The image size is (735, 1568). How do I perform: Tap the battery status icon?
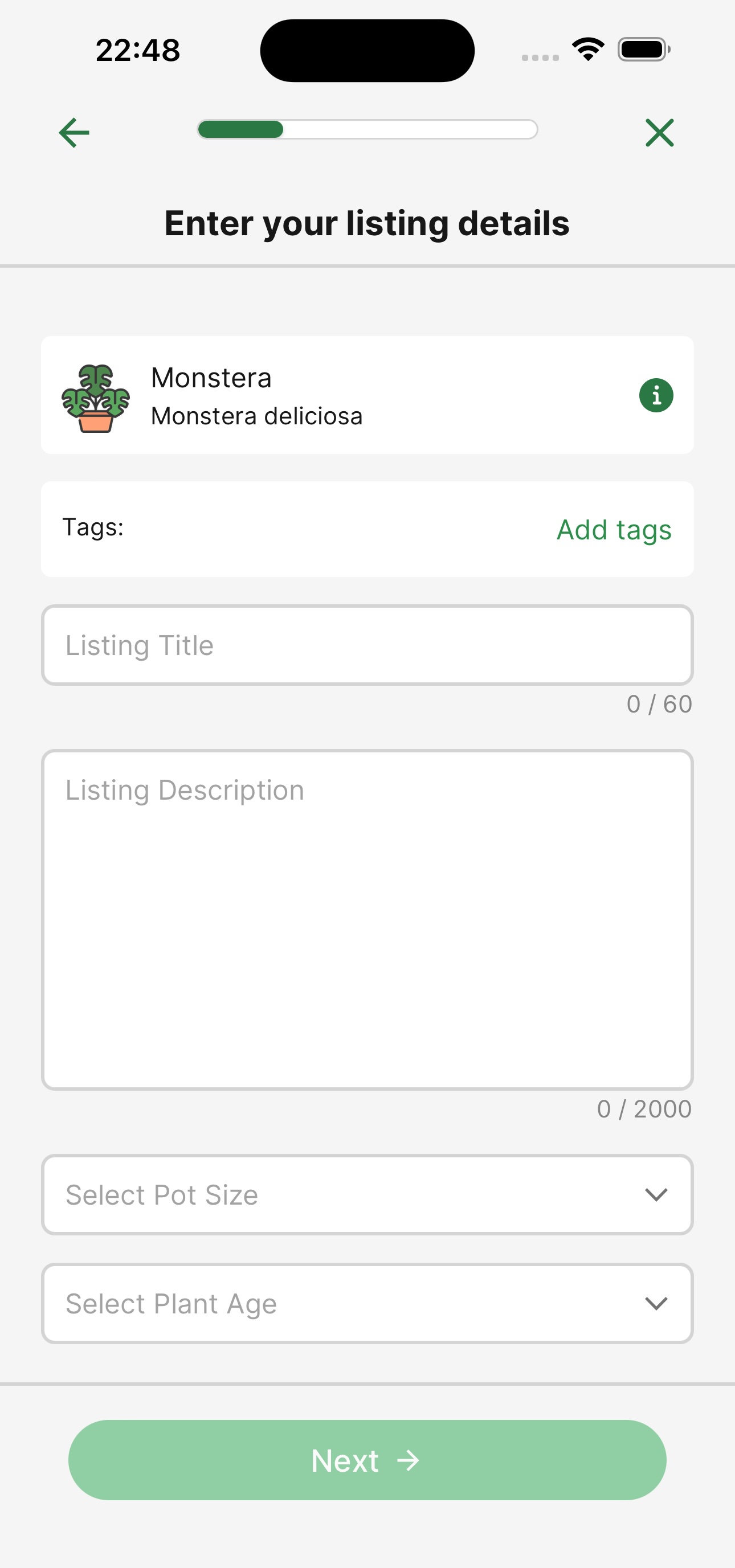pyautogui.click(x=644, y=50)
